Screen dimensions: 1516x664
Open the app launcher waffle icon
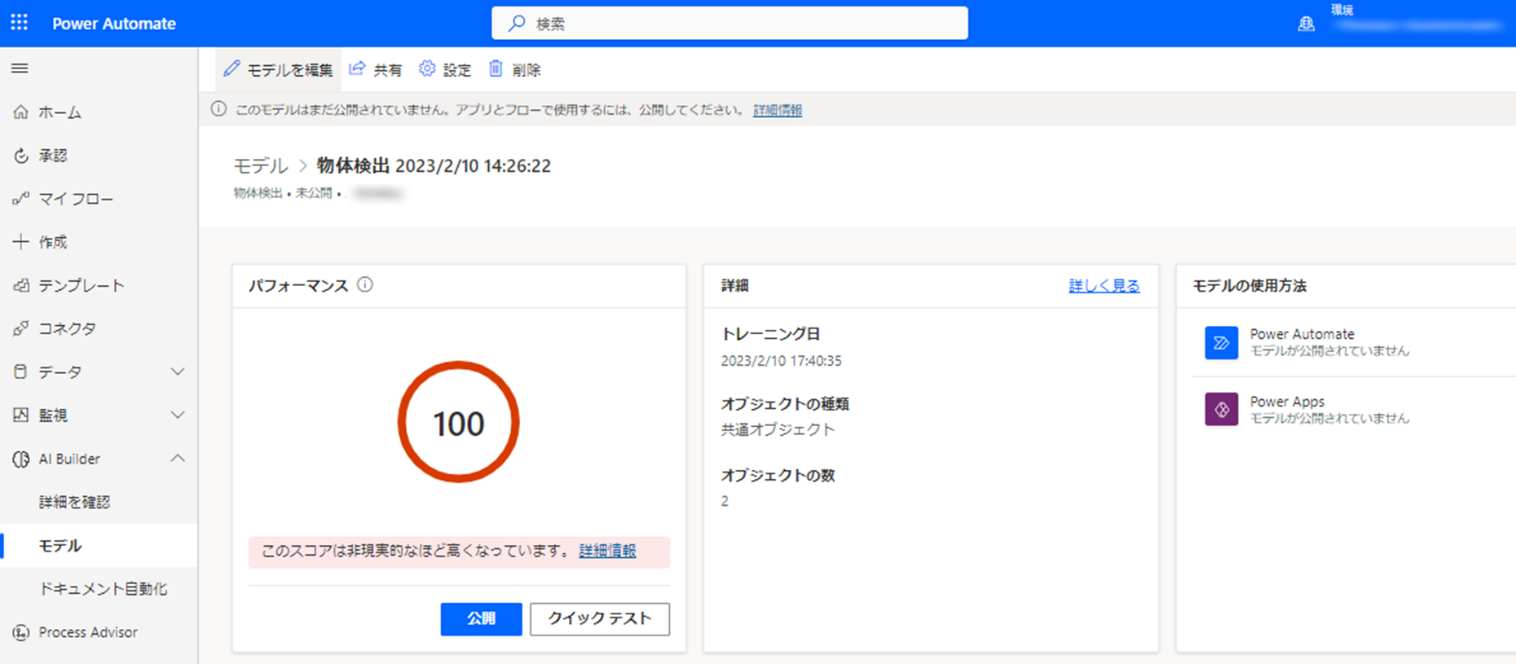[19, 23]
